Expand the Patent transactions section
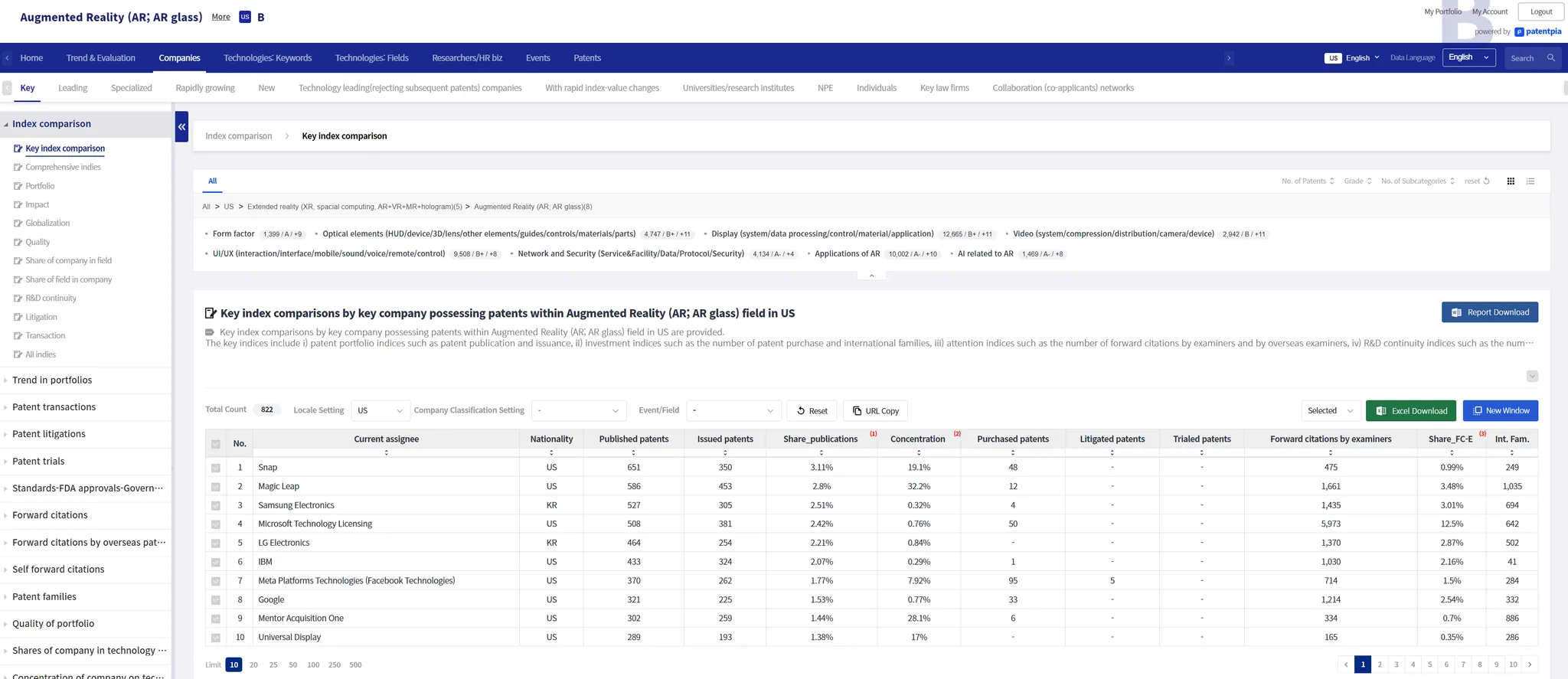This screenshot has height=679, width=1568. 54,407
